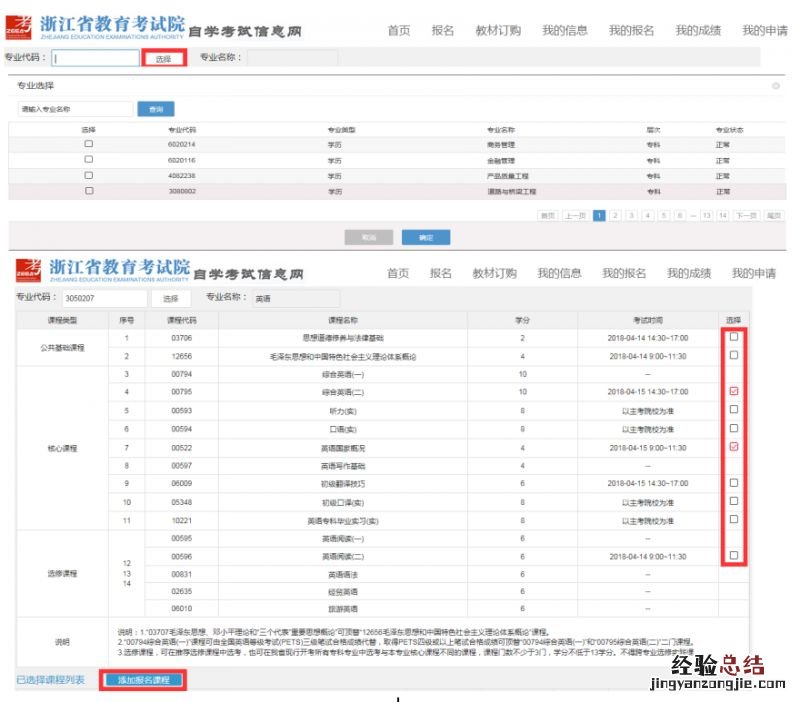Select the checkbox for major 3080802
The image size is (800, 702).
tap(89, 190)
